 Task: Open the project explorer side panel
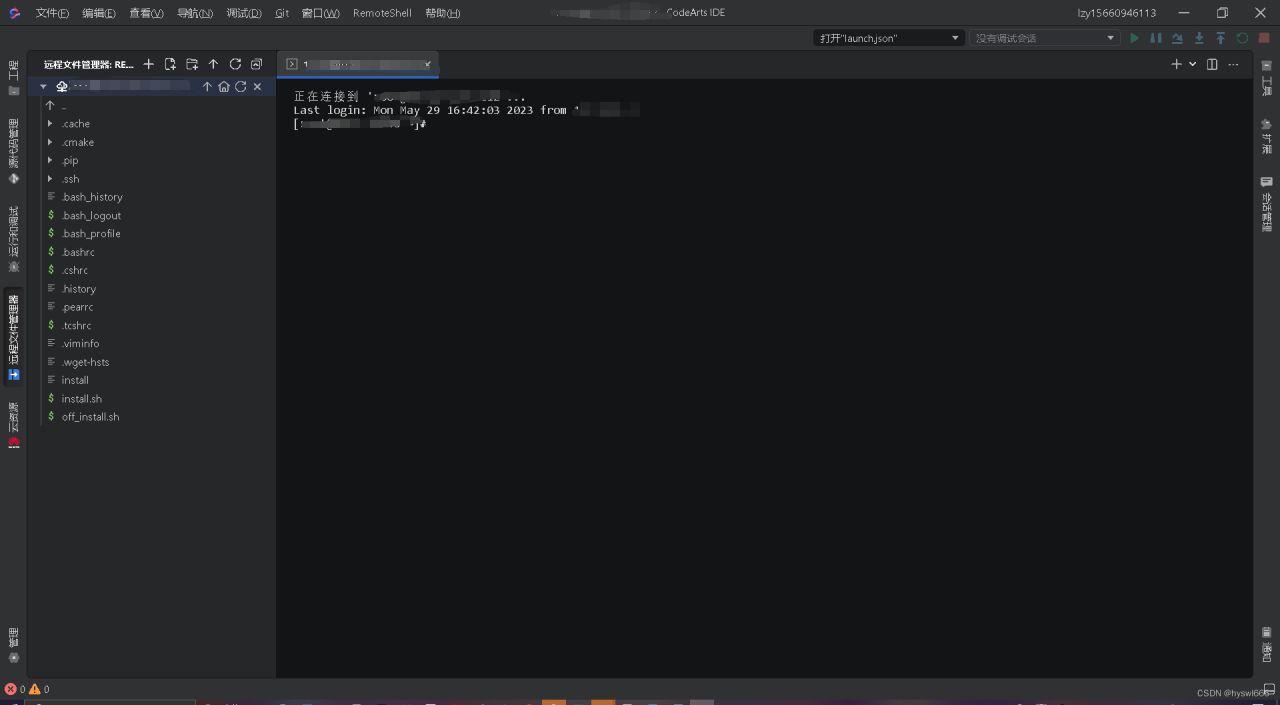pyautogui.click(x=13, y=77)
